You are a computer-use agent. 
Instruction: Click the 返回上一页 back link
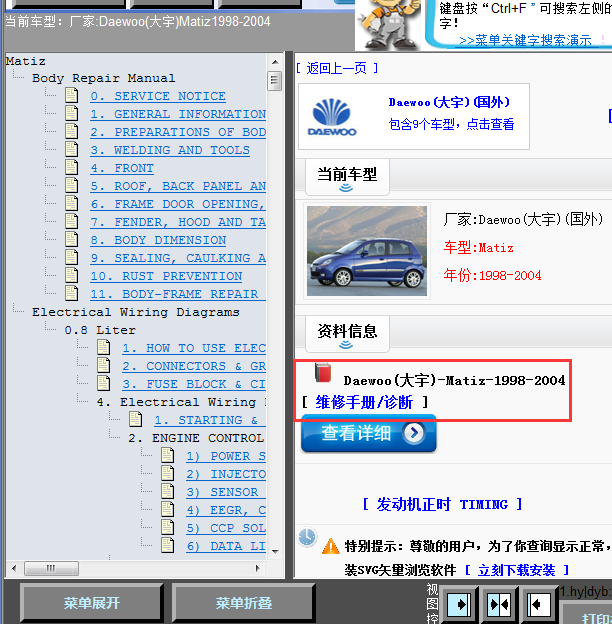click(337, 68)
